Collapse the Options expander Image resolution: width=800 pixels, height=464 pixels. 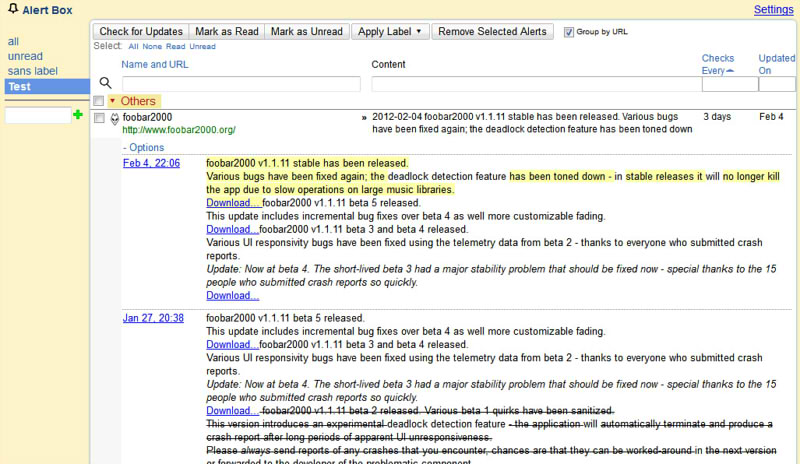click(x=143, y=148)
